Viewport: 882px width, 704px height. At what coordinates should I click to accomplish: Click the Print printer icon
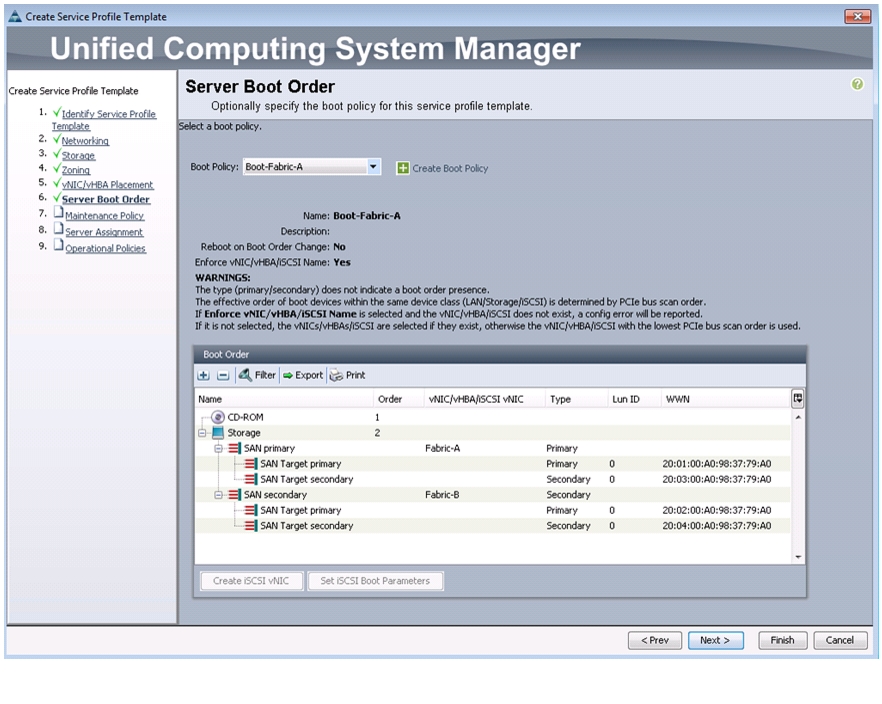[x=336, y=376]
